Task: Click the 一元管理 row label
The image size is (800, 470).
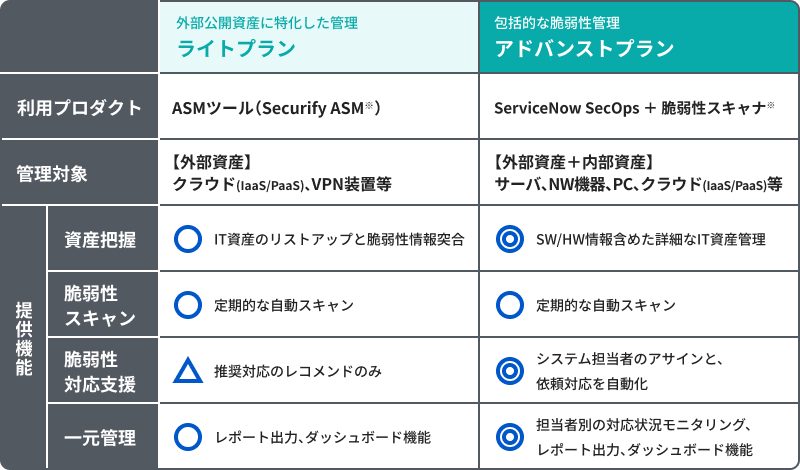Action: [100, 438]
